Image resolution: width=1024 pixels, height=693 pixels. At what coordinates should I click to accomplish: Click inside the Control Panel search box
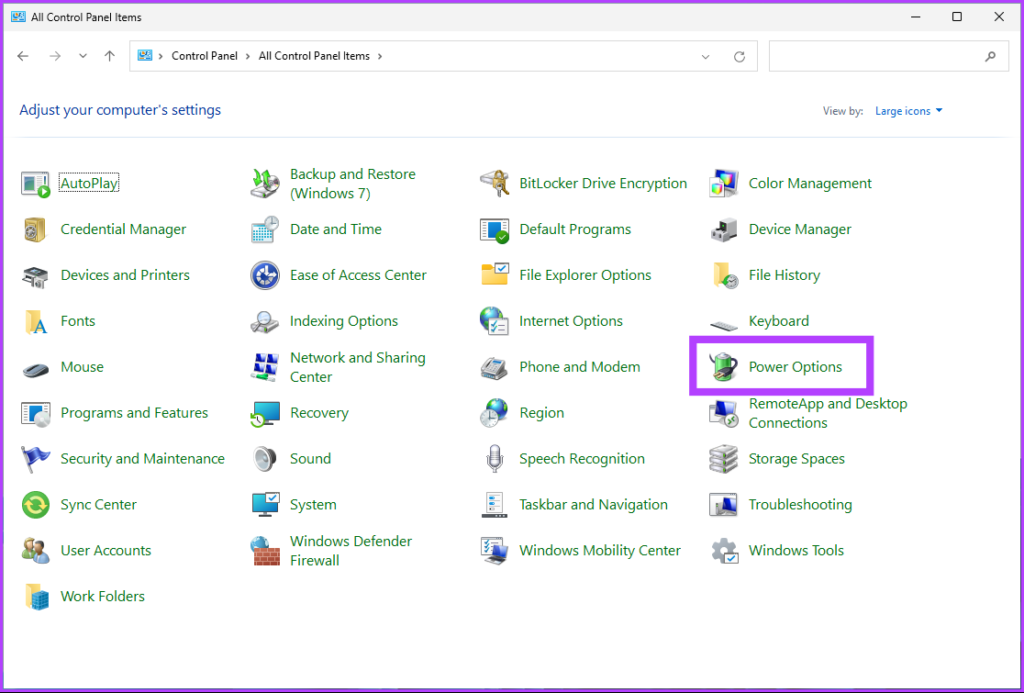coord(875,57)
